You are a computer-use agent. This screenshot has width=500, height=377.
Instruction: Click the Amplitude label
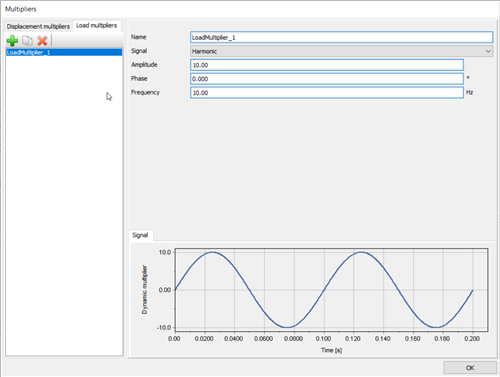pyautogui.click(x=144, y=65)
